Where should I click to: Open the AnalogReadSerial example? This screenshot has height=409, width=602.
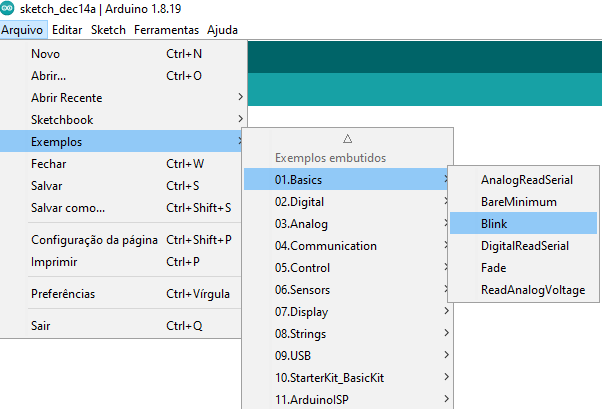coord(524,179)
